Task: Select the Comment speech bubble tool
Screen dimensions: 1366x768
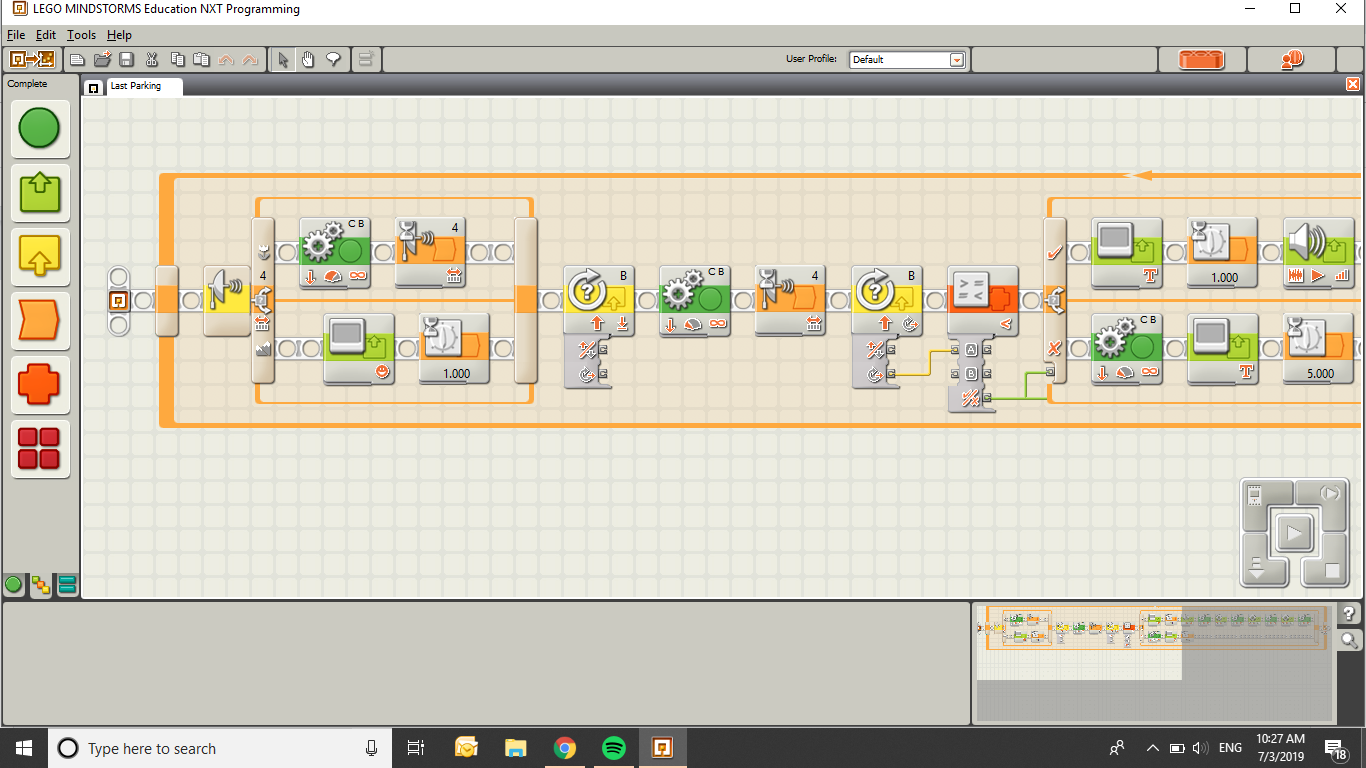Action: click(333, 60)
